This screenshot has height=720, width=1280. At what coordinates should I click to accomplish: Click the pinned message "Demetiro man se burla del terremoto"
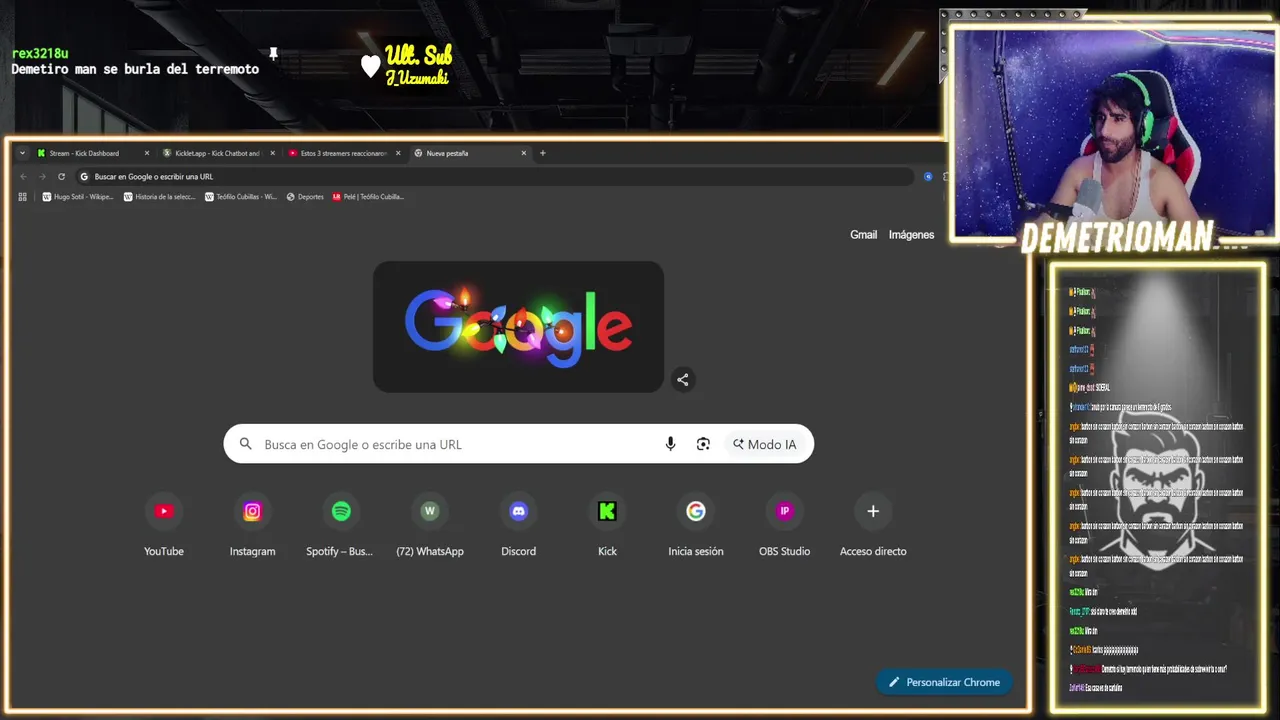tap(135, 69)
